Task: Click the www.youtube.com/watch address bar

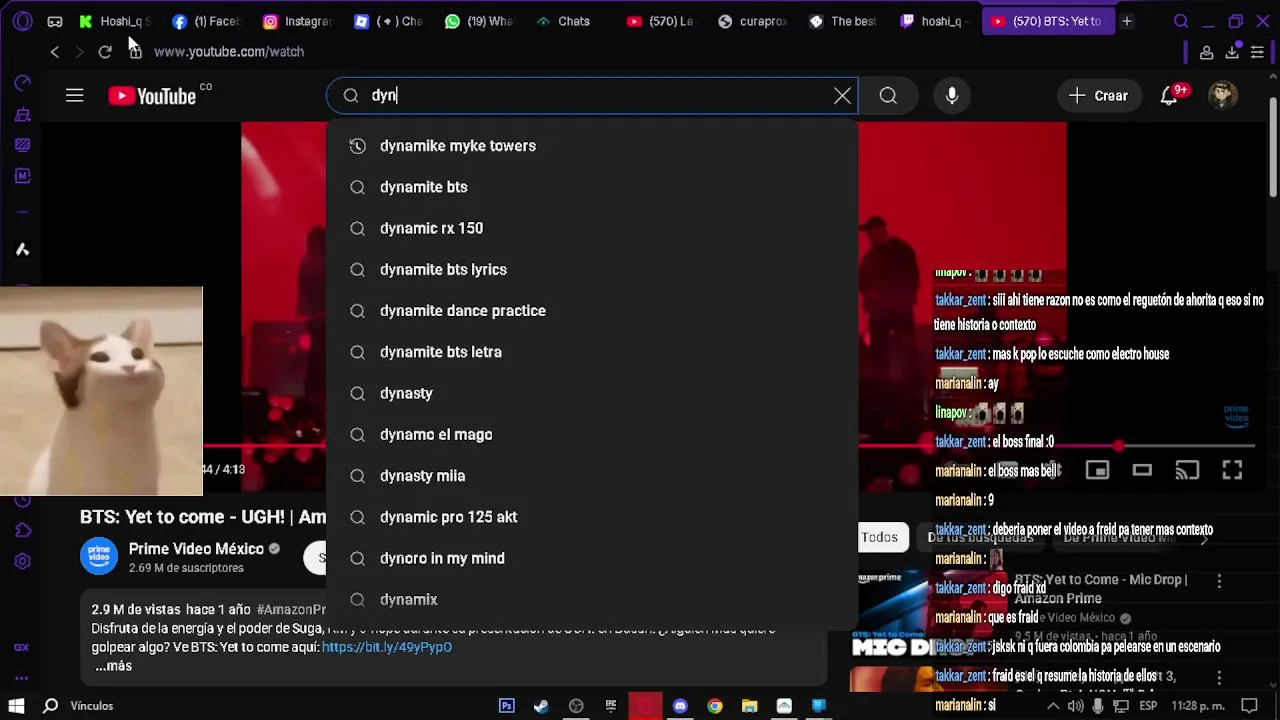Action: 229,52
